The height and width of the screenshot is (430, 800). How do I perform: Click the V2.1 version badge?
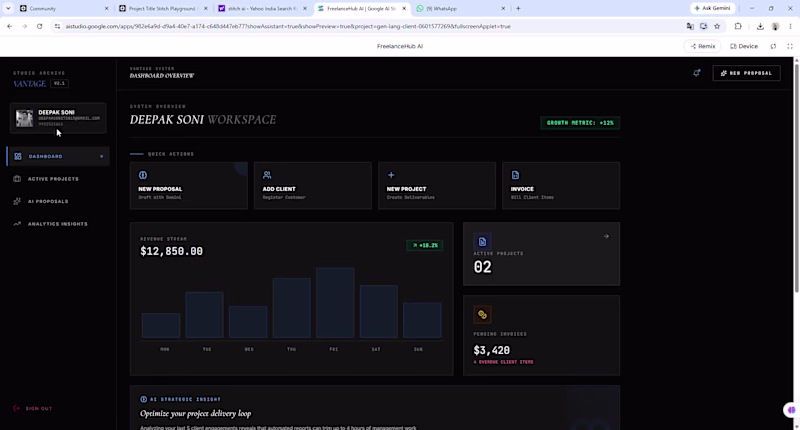pos(59,83)
